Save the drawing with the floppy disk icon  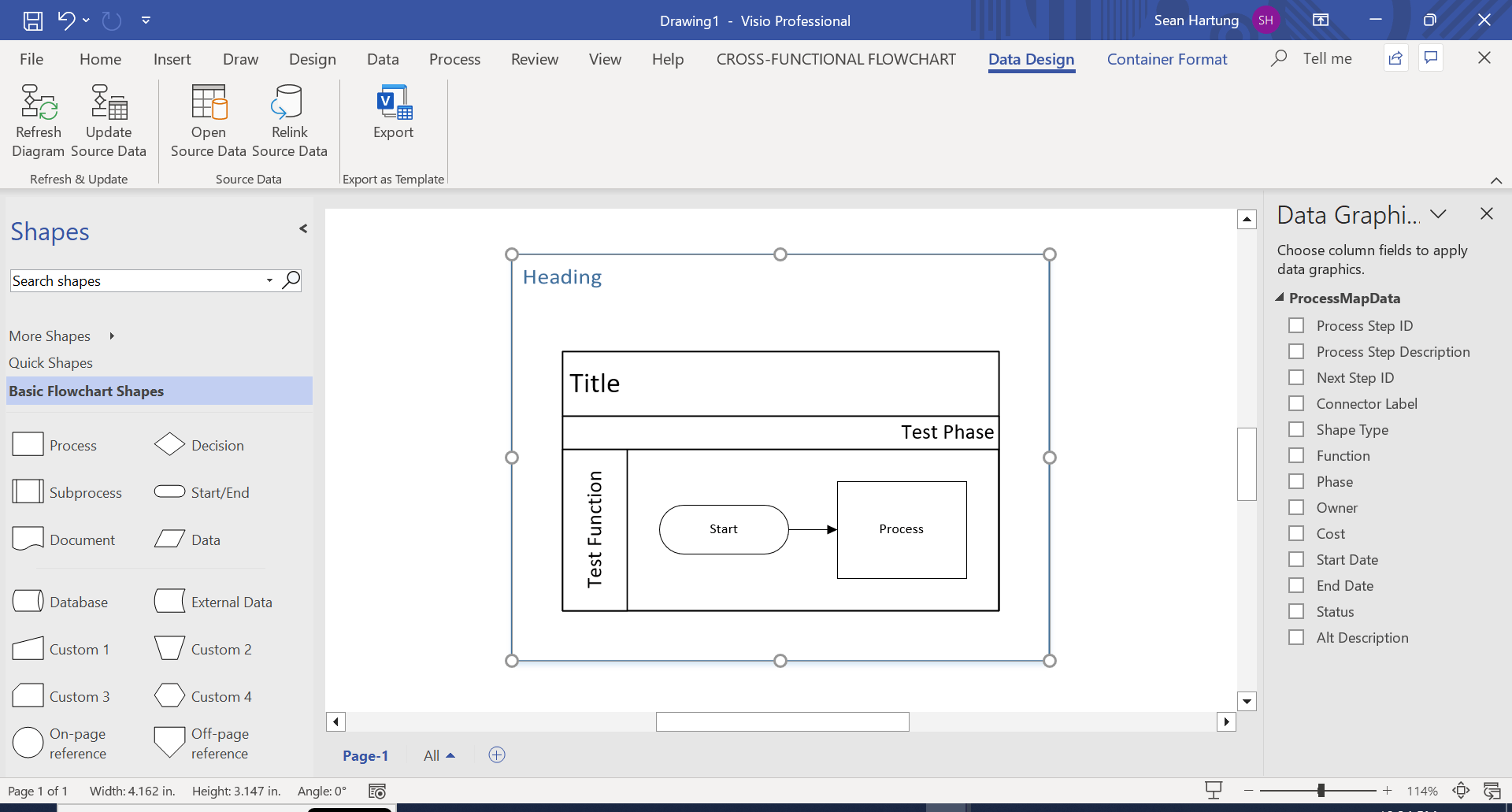coord(32,20)
